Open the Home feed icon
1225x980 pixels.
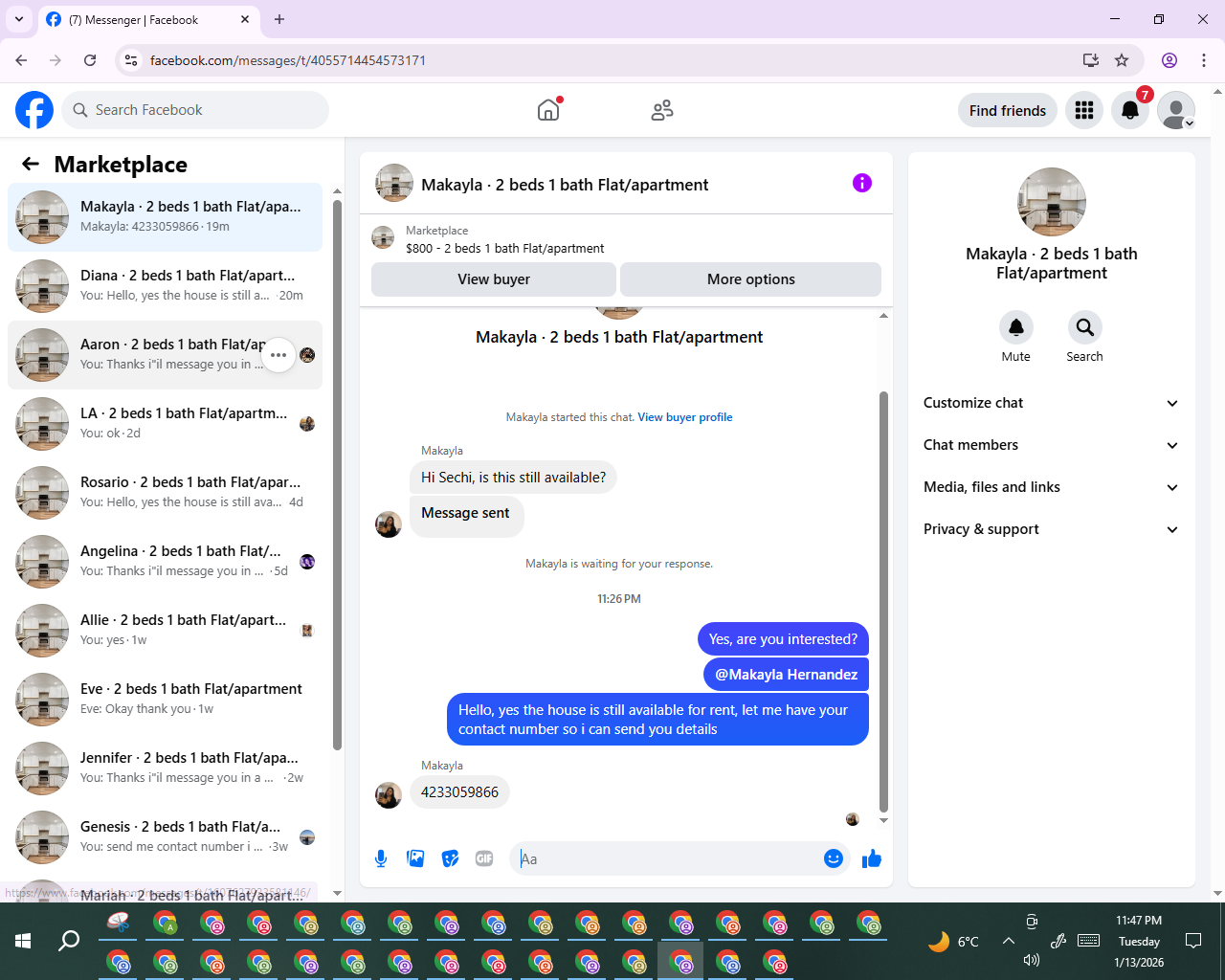[x=548, y=110]
